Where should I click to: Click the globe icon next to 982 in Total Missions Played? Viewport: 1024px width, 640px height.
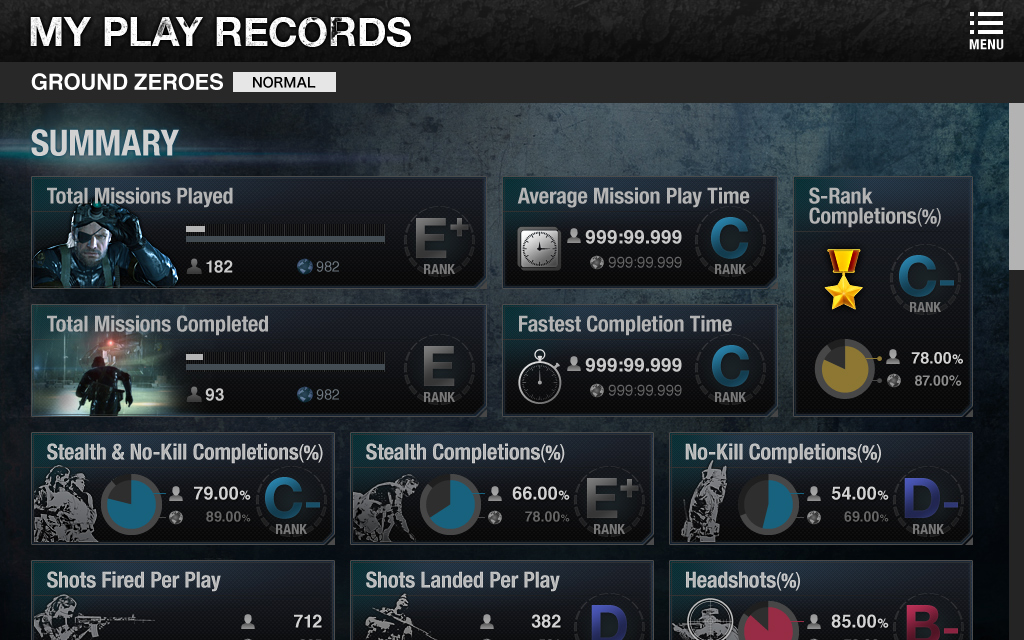pyautogui.click(x=304, y=266)
